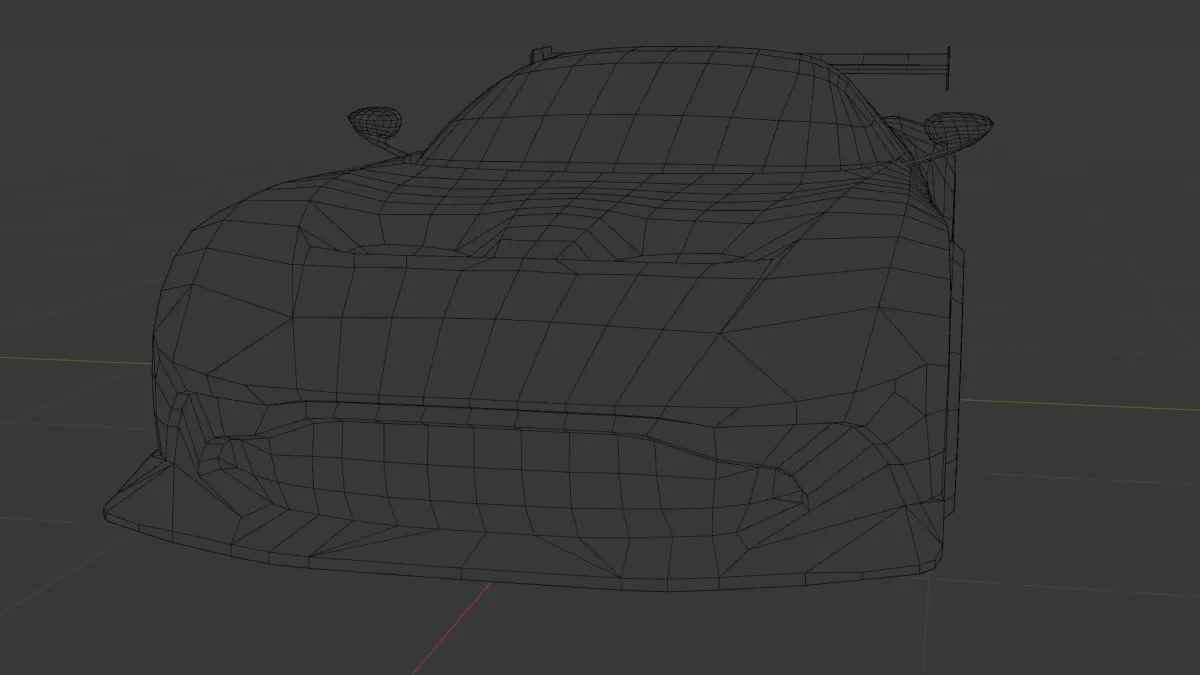
Task: Select the car's left side mirror mesh
Action: 374,124
